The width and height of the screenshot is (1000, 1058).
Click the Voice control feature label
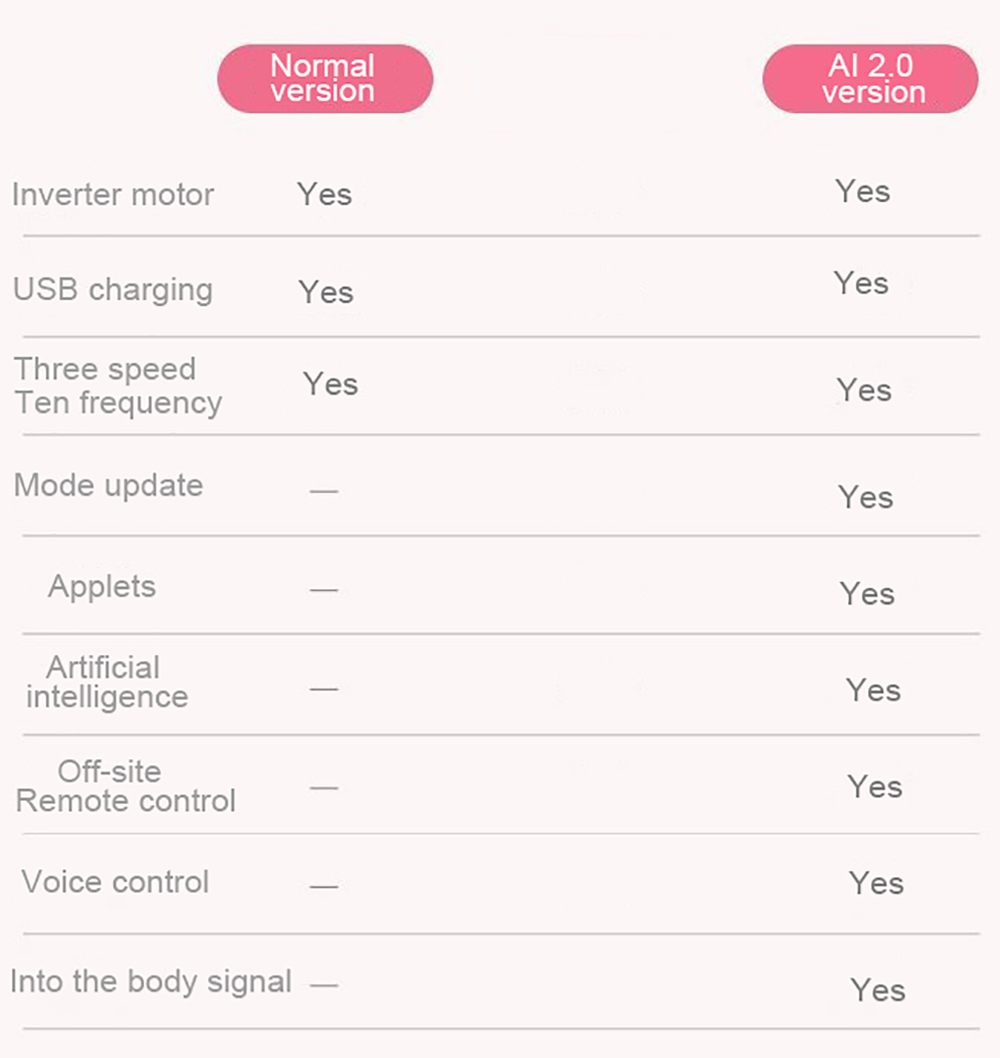coord(115,882)
